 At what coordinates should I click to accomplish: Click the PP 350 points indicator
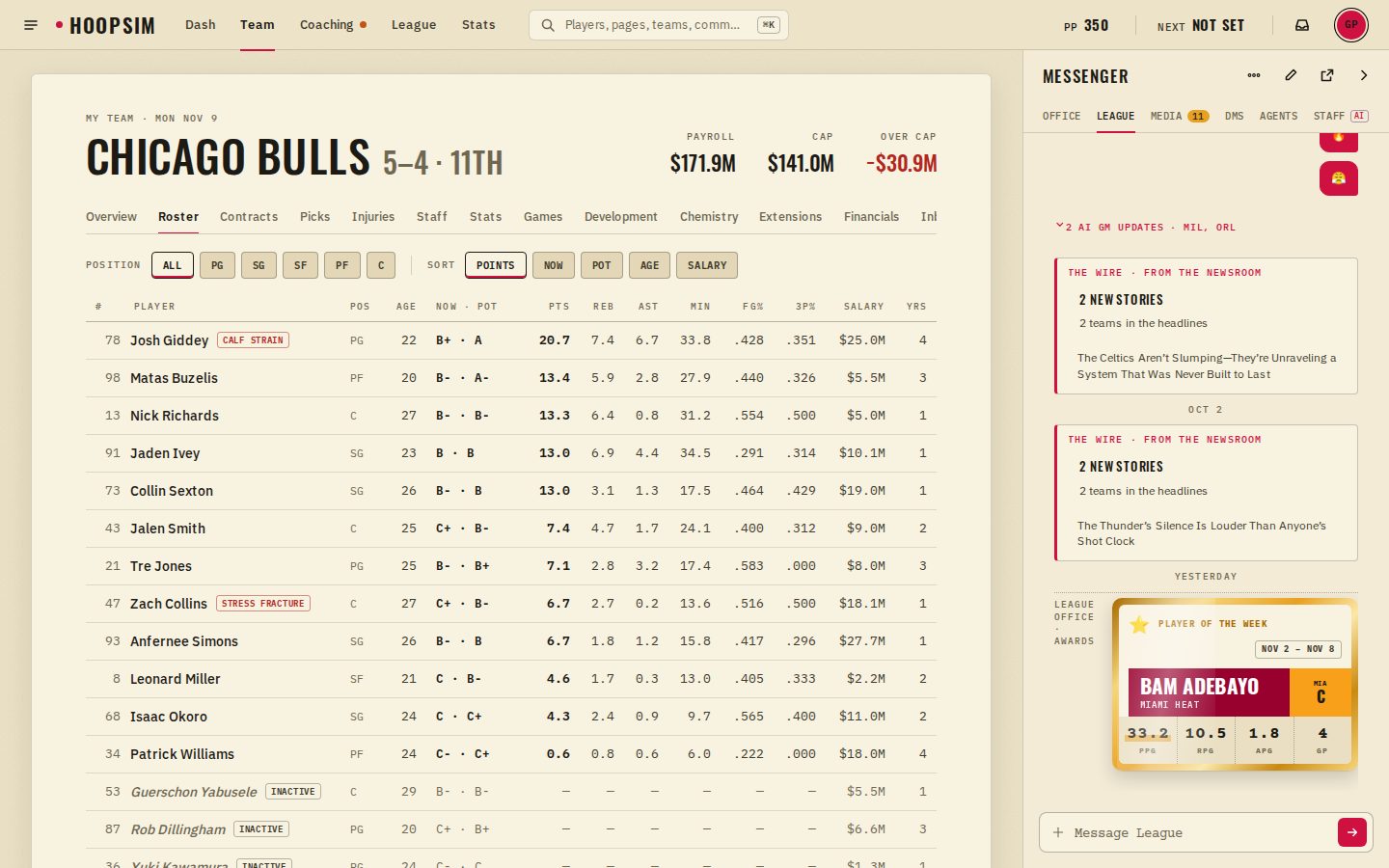click(x=1086, y=26)
